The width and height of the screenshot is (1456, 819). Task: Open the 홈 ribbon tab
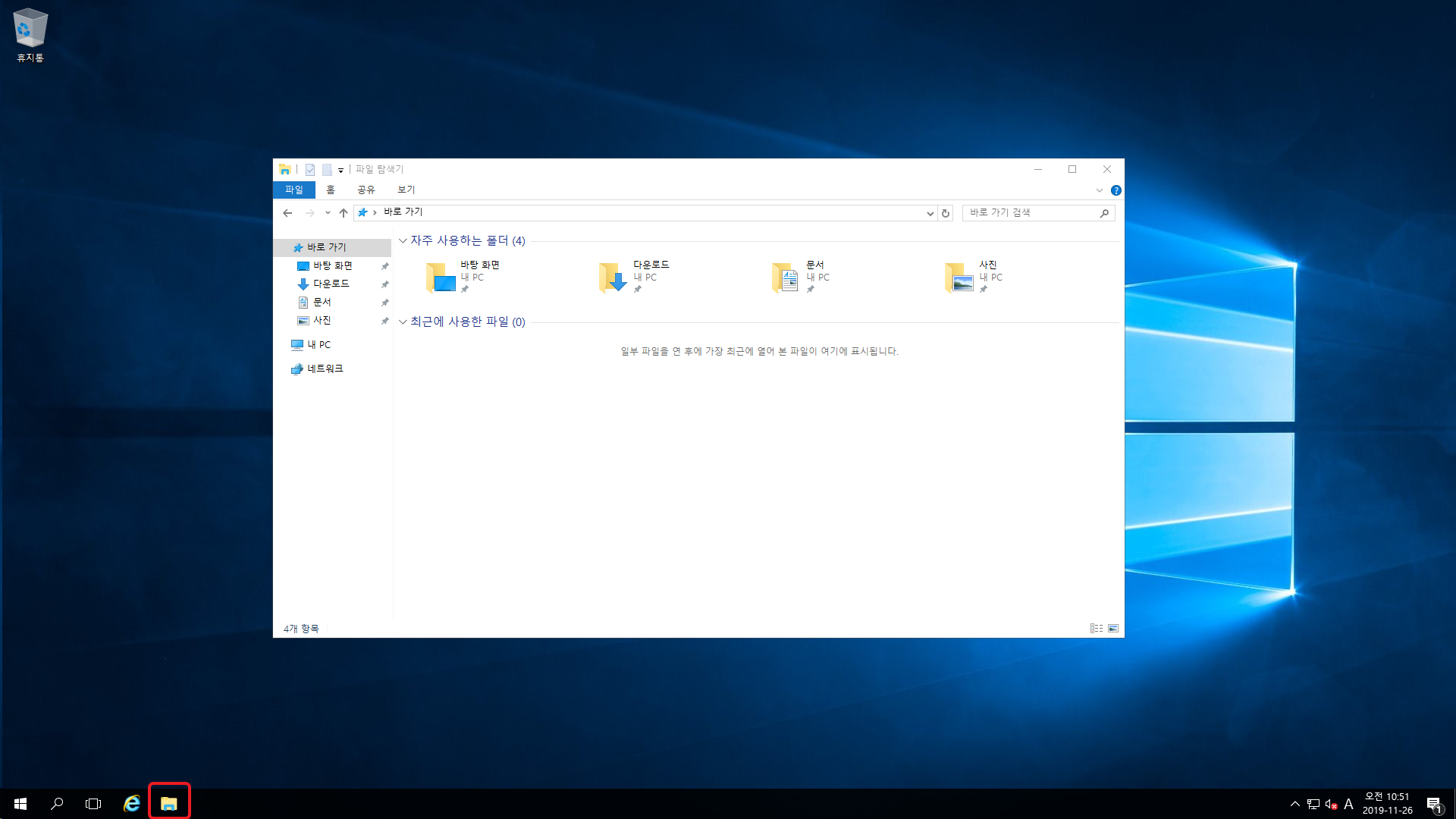point(330,190)
